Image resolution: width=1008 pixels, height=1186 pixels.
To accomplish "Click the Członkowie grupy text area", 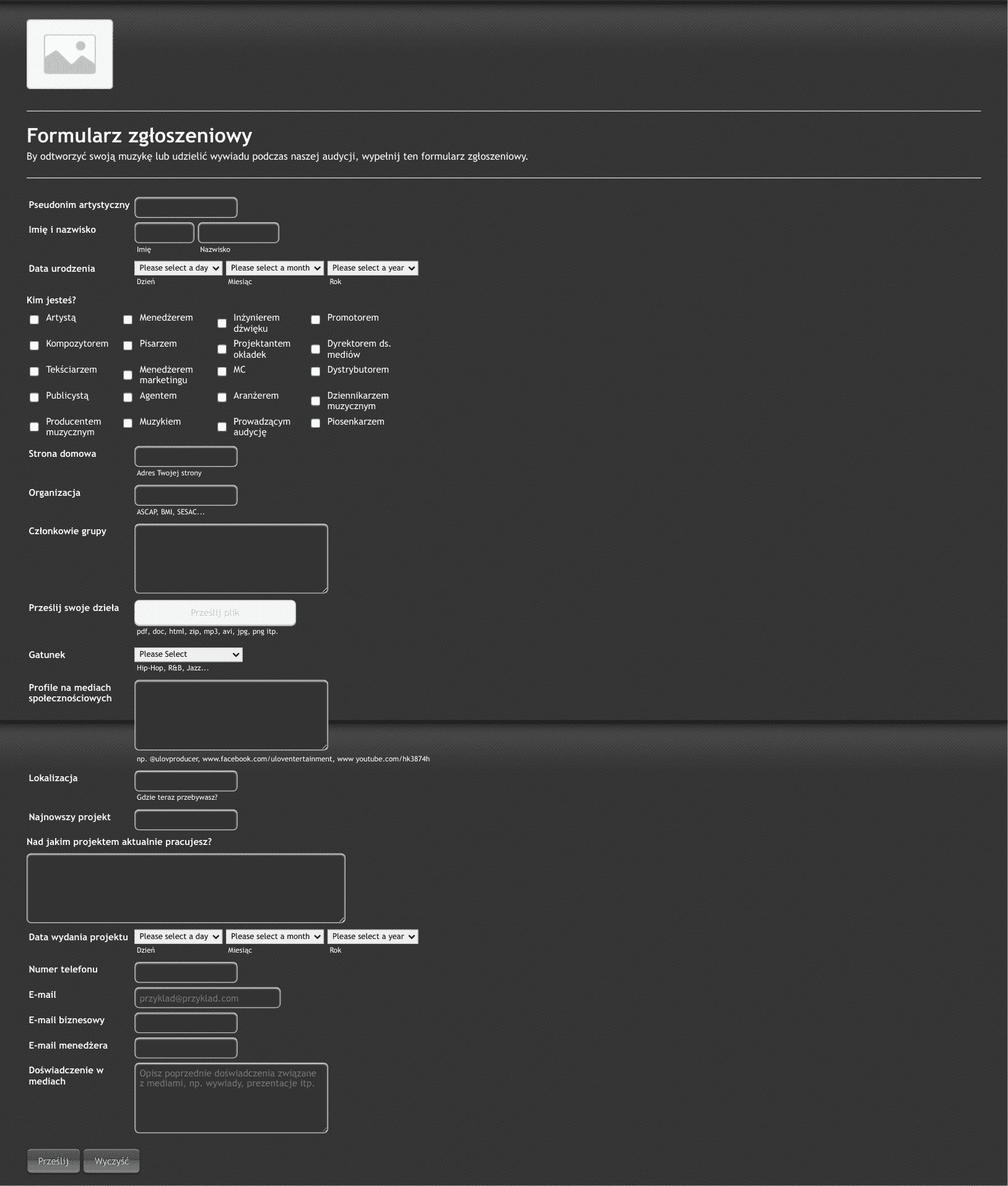I will pyautogui.click(x=231, y=558).
